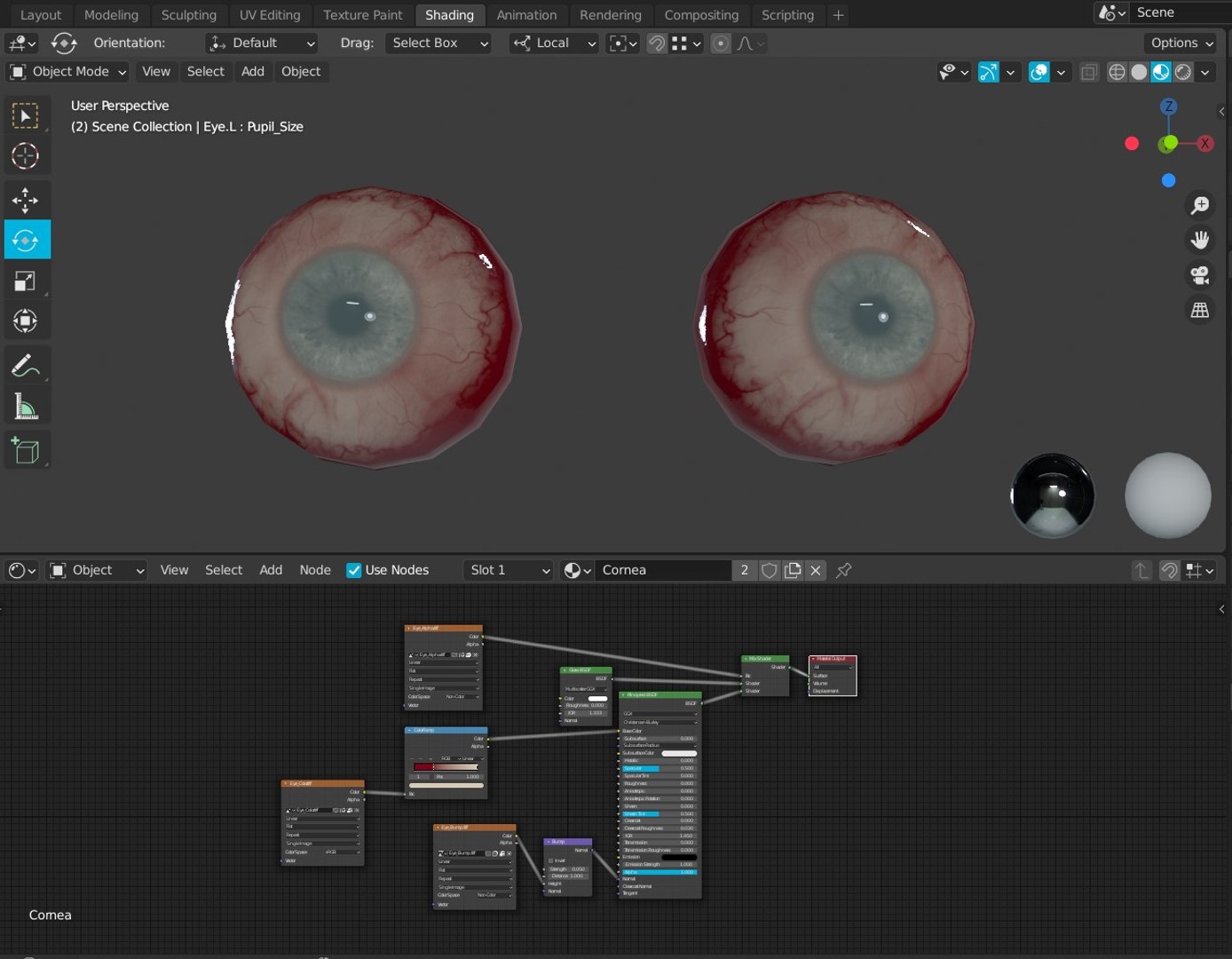This screenshot has width=1232, height=959.
Task: Open the Object Mode dropdown
Action: coord(67,72)
